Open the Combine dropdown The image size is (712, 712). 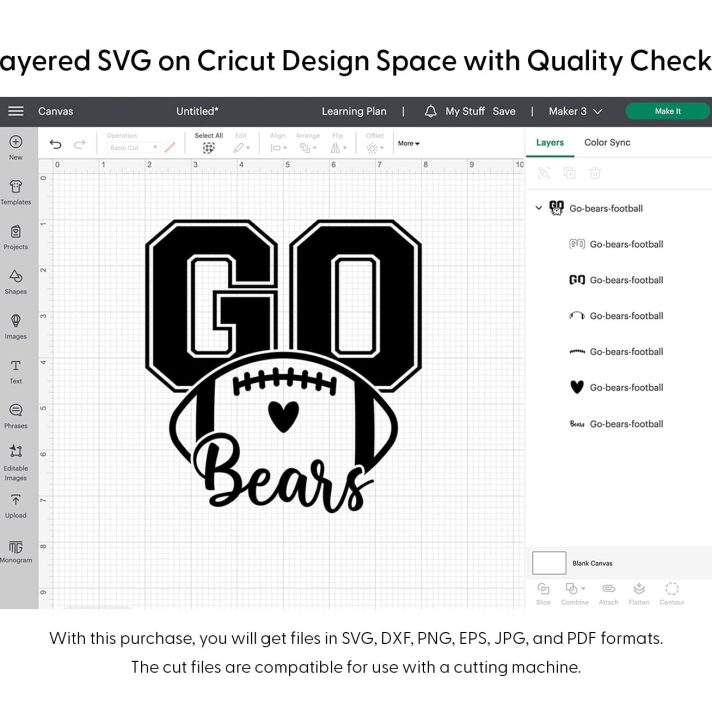(x=575, y=593)
